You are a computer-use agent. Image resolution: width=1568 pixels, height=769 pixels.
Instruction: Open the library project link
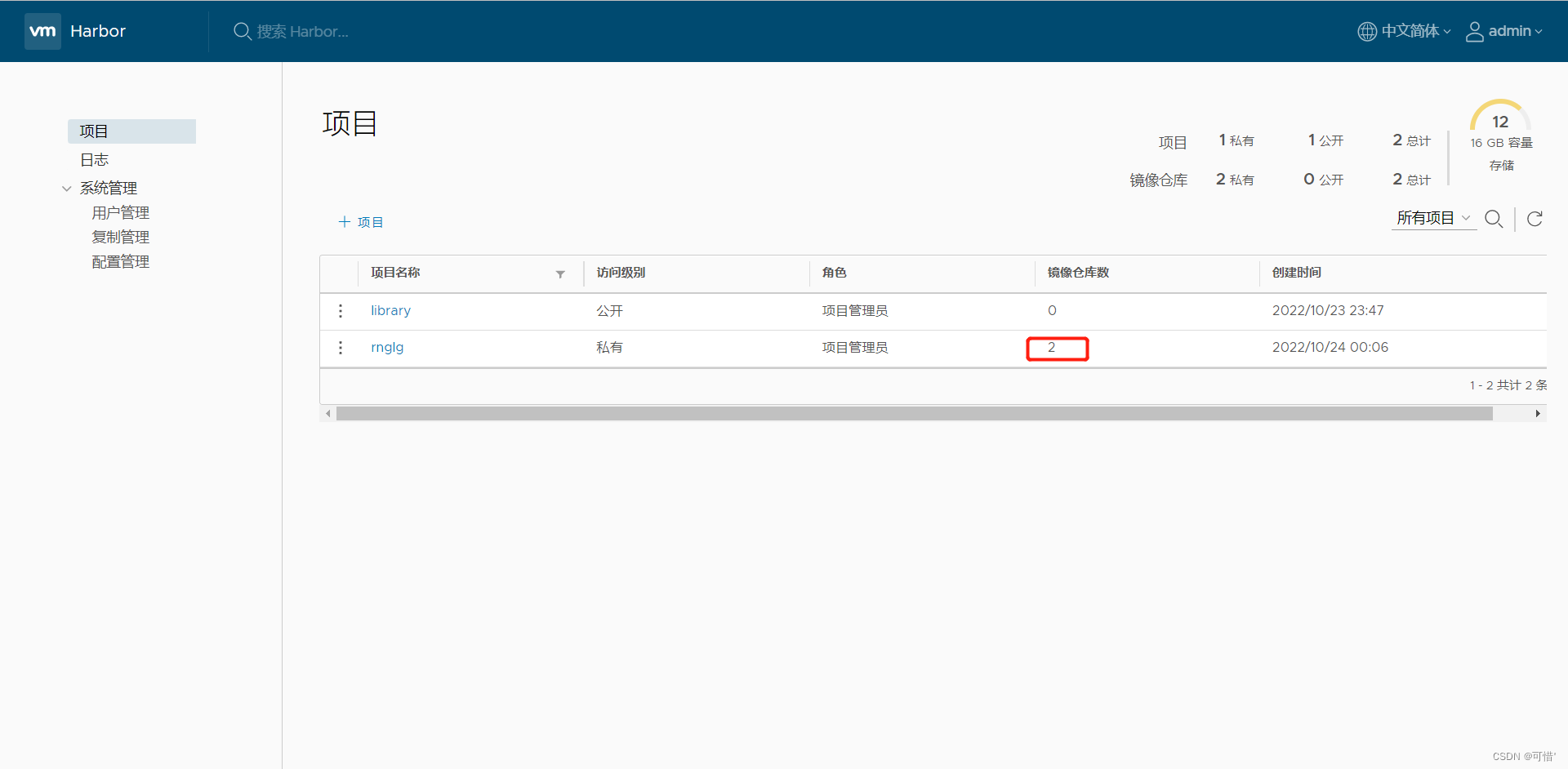coord(390,311)
